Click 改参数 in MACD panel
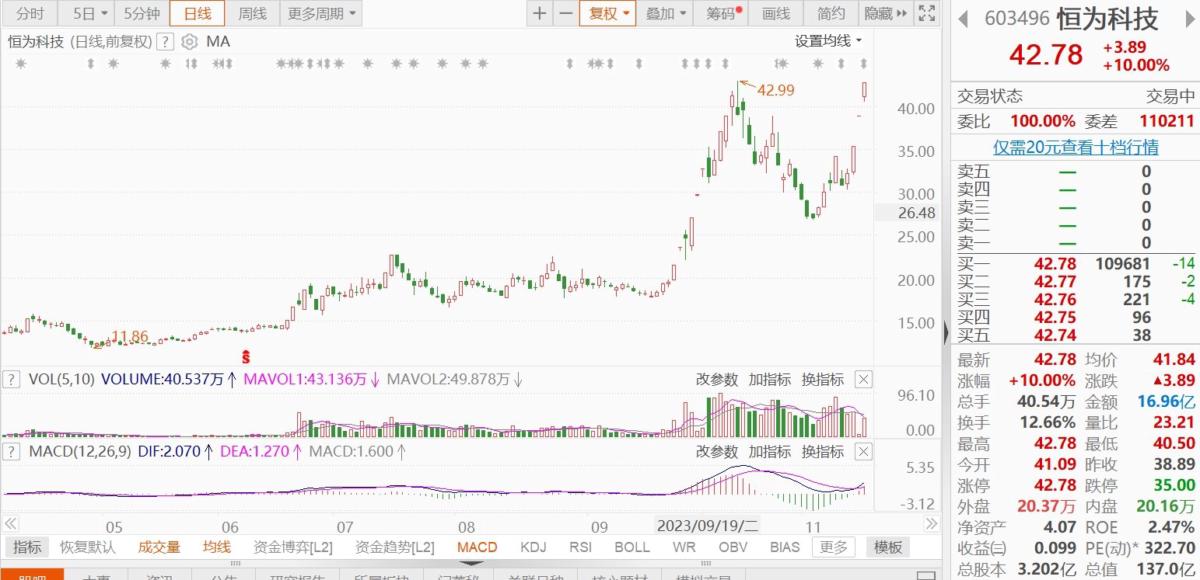Viewport: 1200px width, 580px height. point(717,451)
